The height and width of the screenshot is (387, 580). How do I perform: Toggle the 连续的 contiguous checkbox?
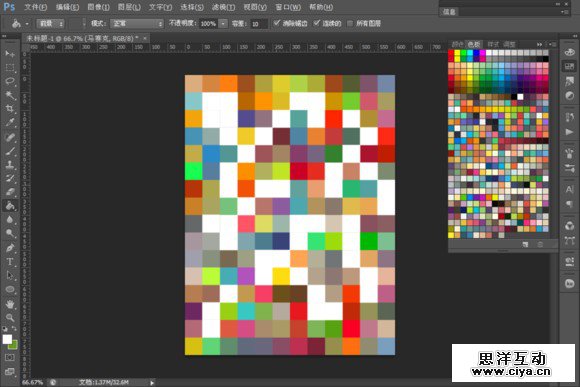coord(317,23)
